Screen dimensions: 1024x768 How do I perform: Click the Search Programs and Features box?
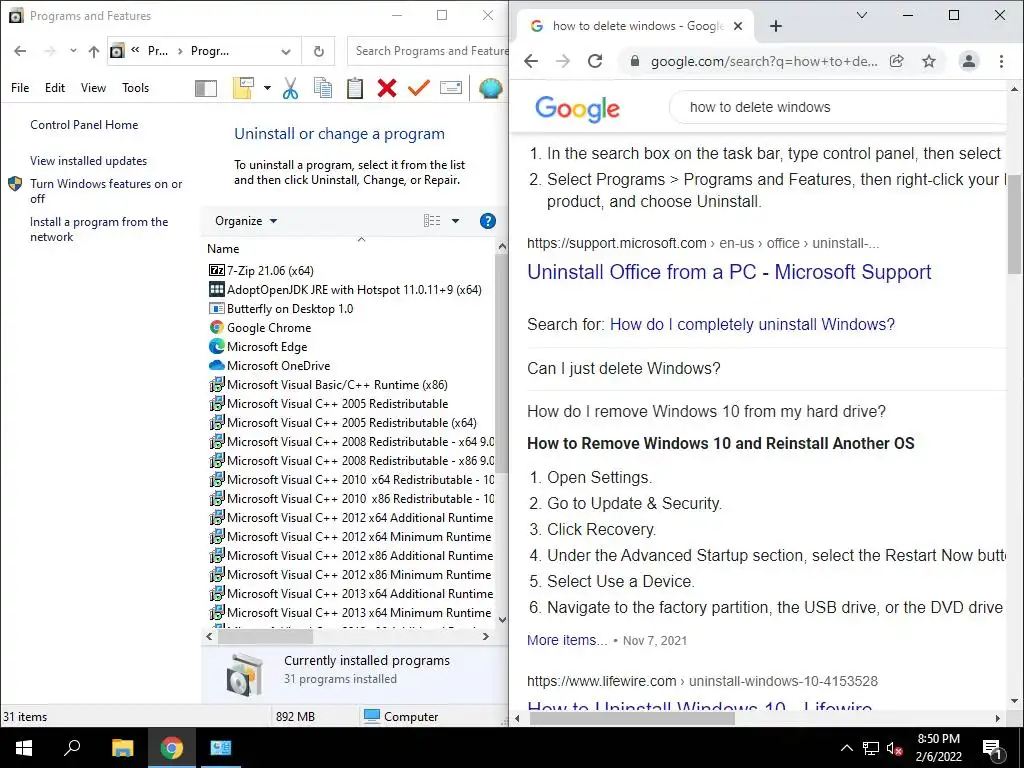pyautogui.click(x=428, y=51)
